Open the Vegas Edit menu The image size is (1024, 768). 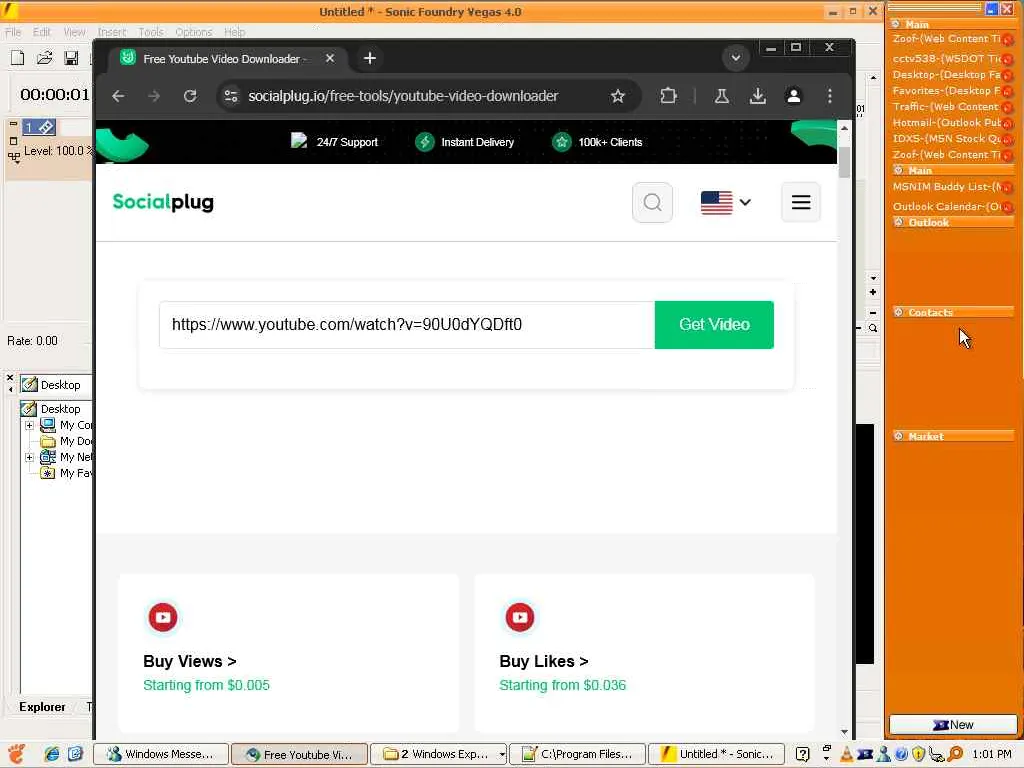tap(42, 32)
